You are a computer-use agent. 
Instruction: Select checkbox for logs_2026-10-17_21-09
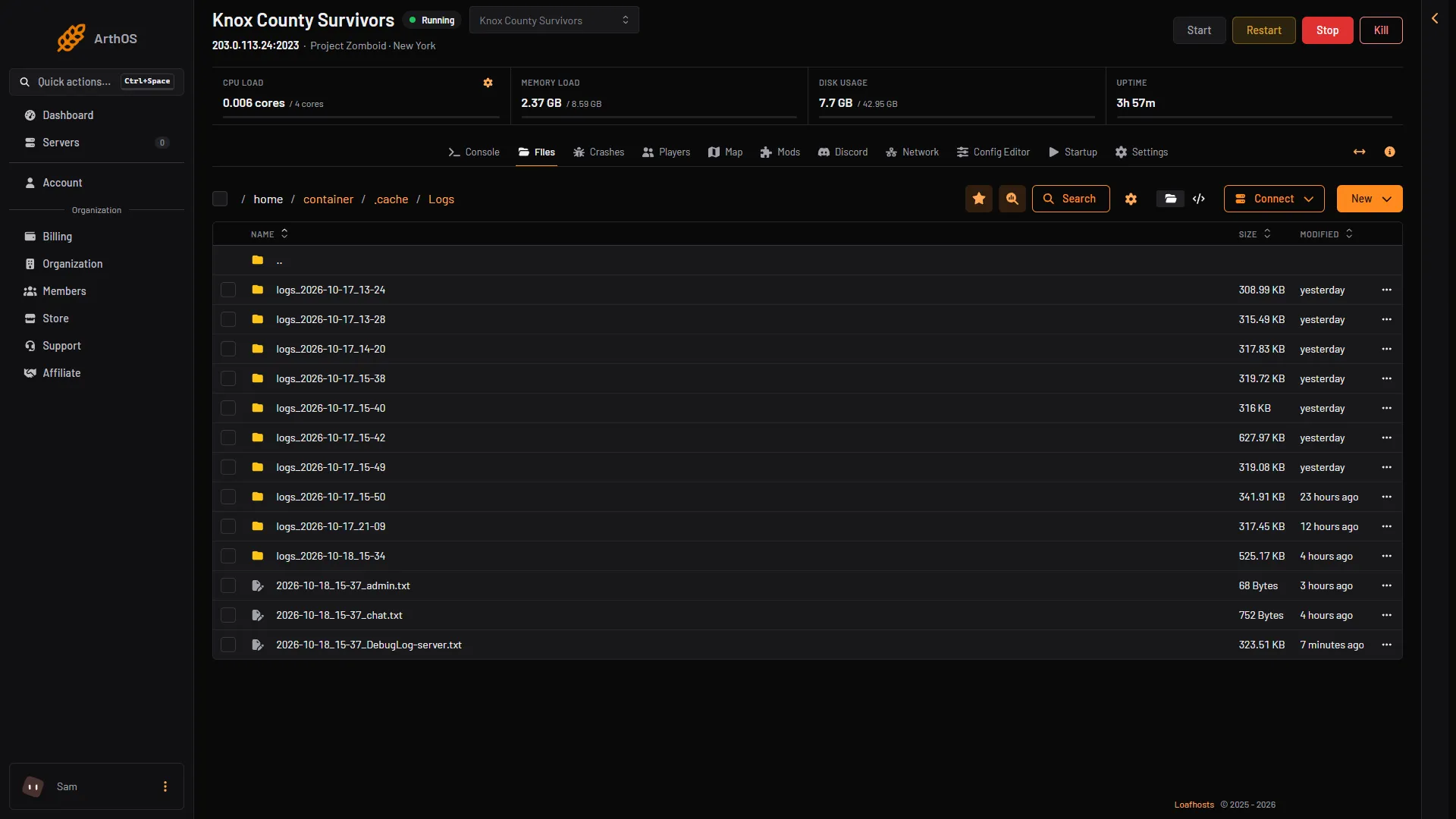pos(228,526)
